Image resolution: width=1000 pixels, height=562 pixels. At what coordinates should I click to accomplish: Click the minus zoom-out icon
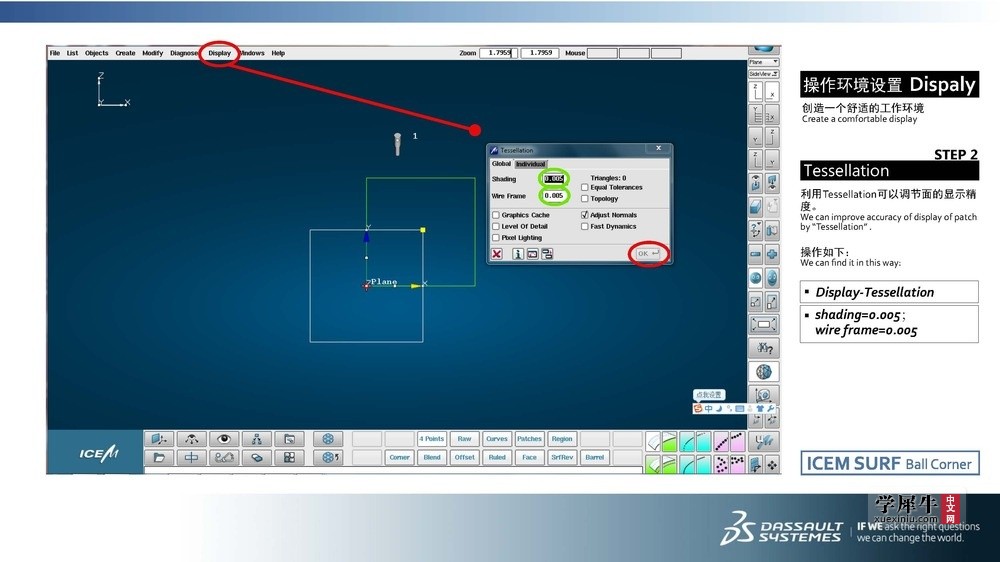[x=755, y=254]
